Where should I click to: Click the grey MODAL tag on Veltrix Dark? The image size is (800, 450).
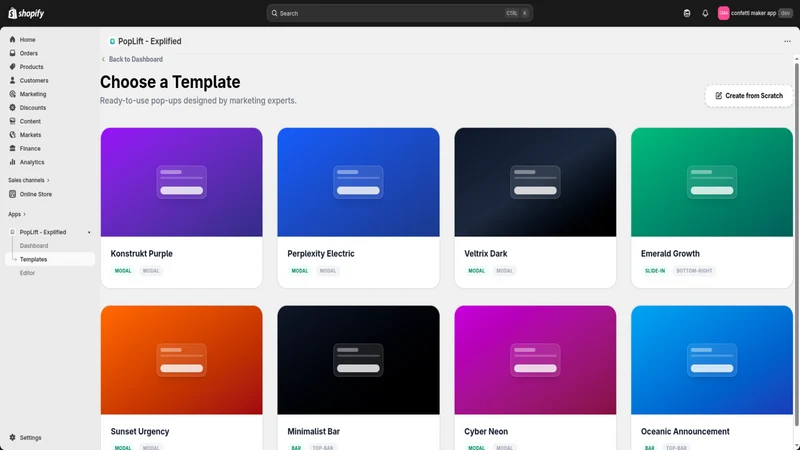click(505, 271)
